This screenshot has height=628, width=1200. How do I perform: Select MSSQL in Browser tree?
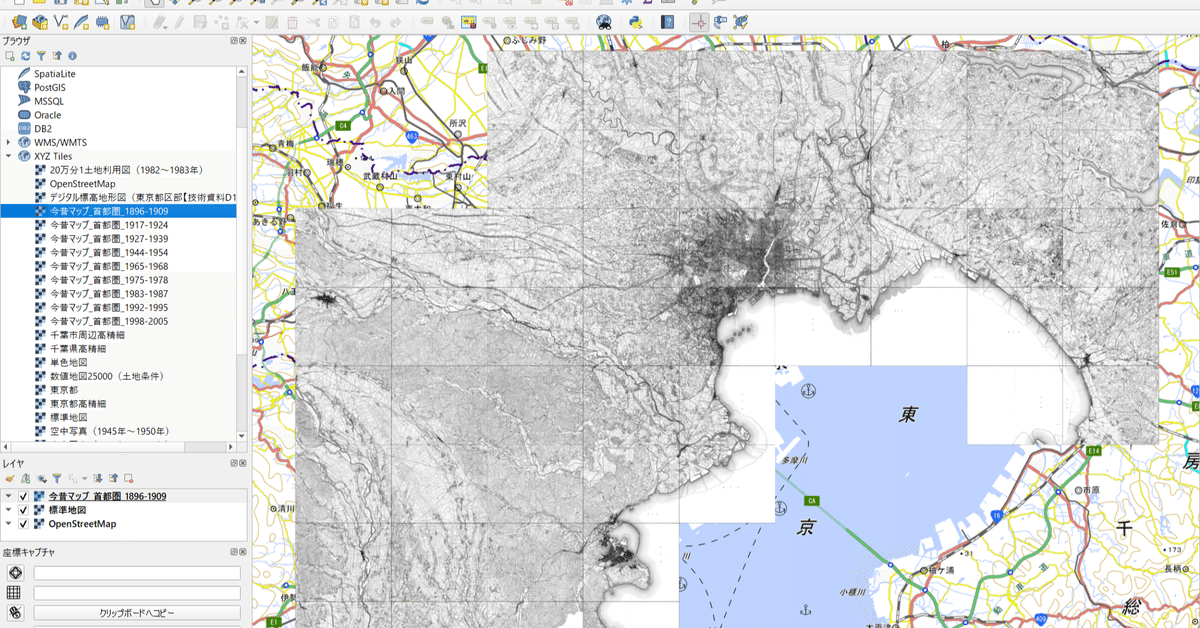[47, 101]
